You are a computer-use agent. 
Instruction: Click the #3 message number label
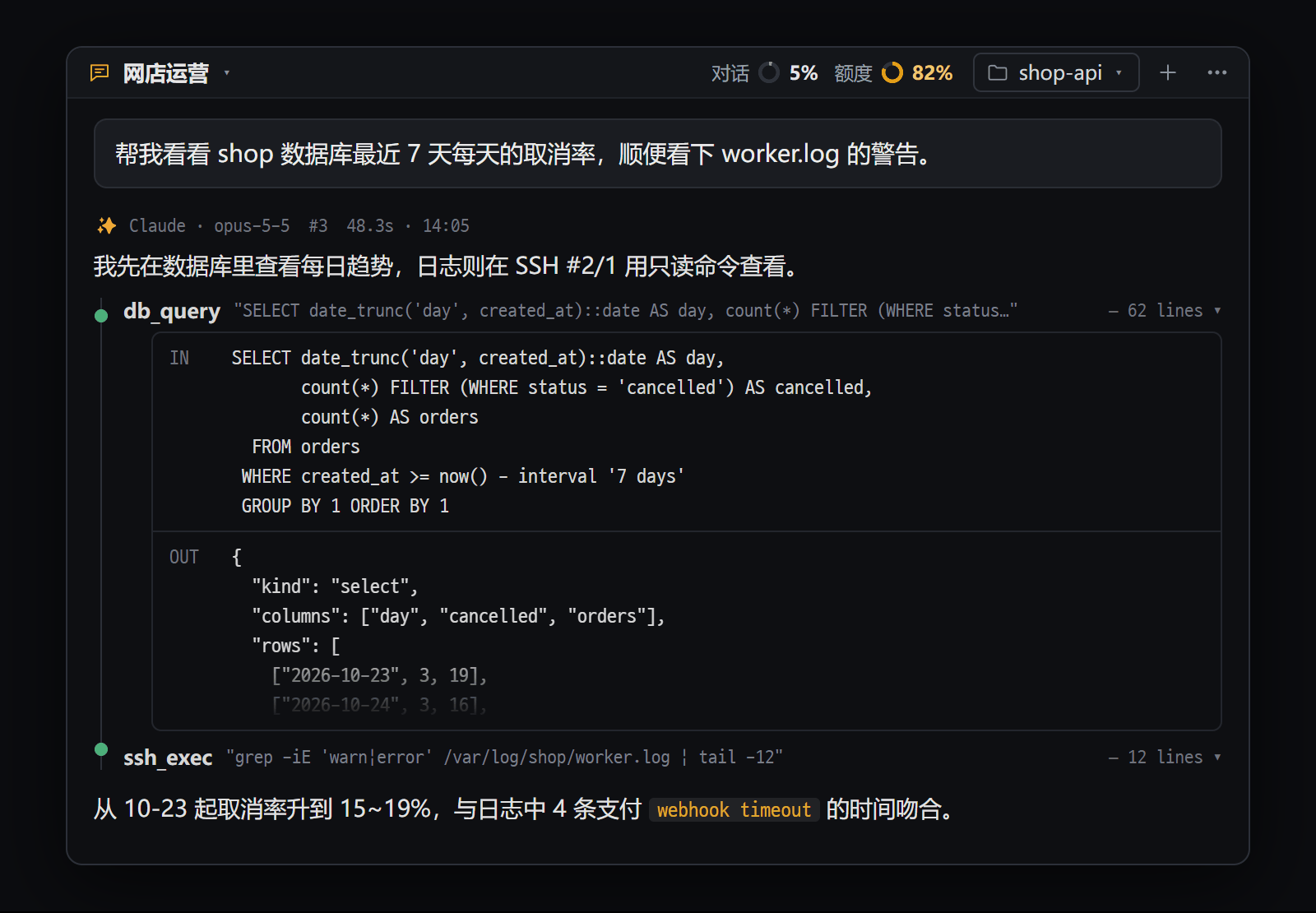pos(318,225)
